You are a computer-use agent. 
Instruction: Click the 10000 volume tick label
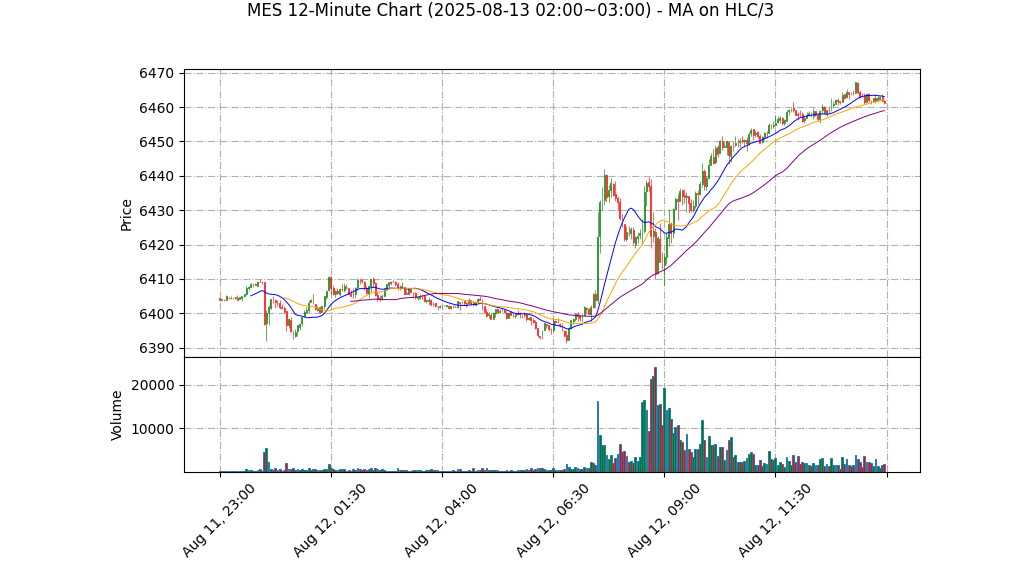click(153, 429)
